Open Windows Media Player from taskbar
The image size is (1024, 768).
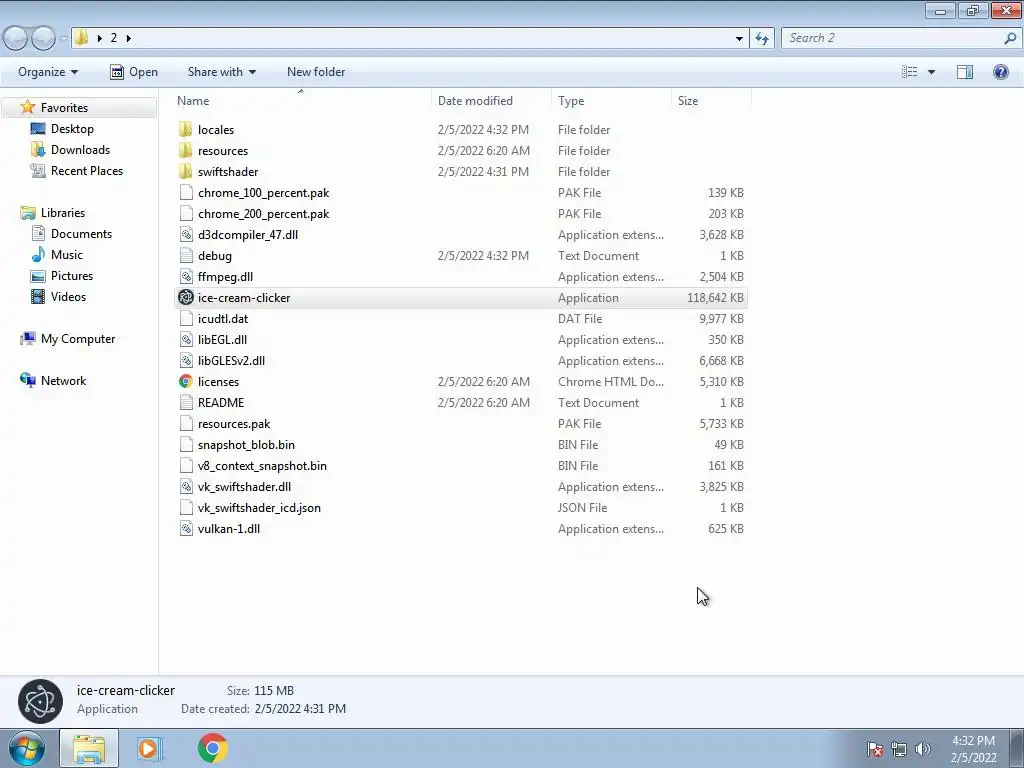pyautogui.click(x=149, y=748)
